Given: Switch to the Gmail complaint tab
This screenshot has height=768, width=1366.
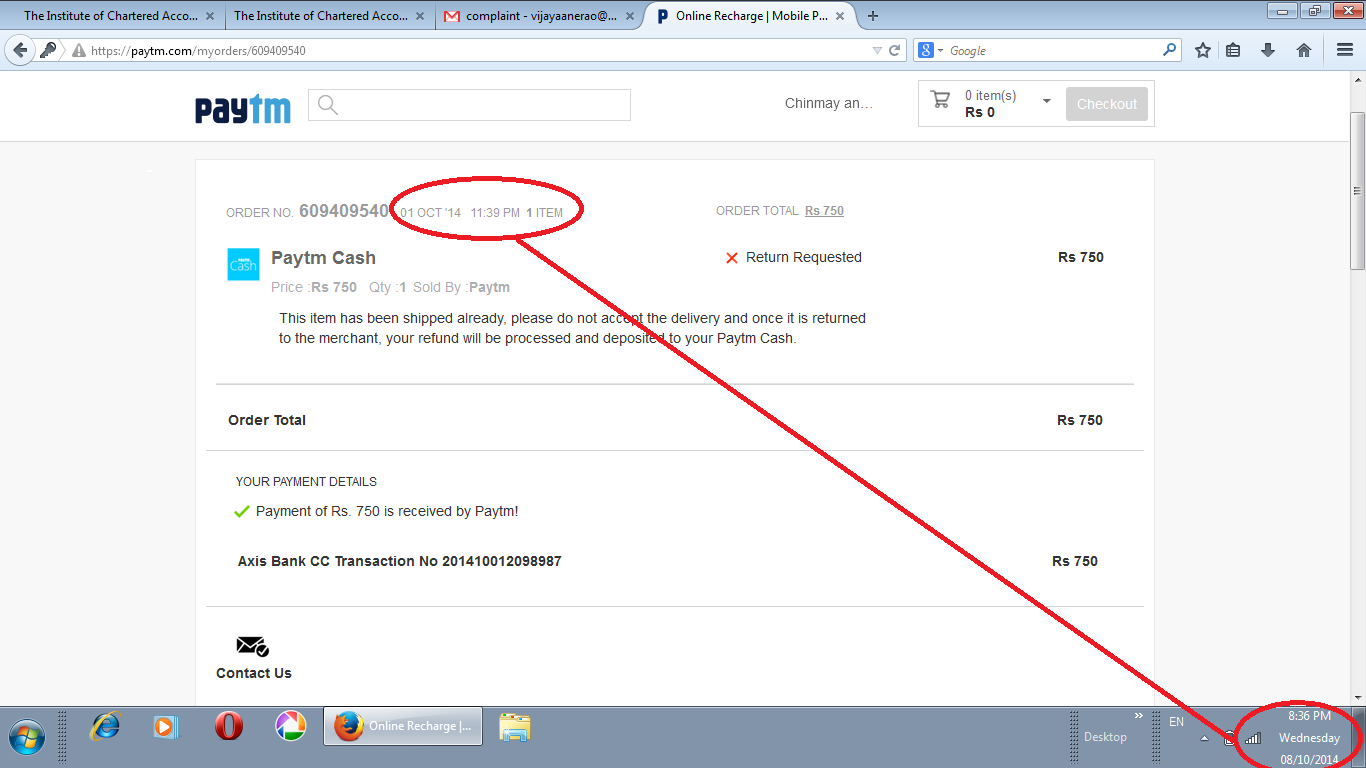Looking at the screenshot, I should tap(540, 16).
